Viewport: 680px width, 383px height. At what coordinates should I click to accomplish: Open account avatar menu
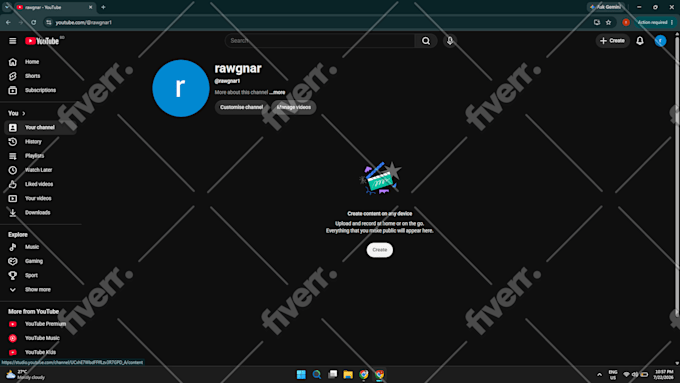[x=660, y=41]
